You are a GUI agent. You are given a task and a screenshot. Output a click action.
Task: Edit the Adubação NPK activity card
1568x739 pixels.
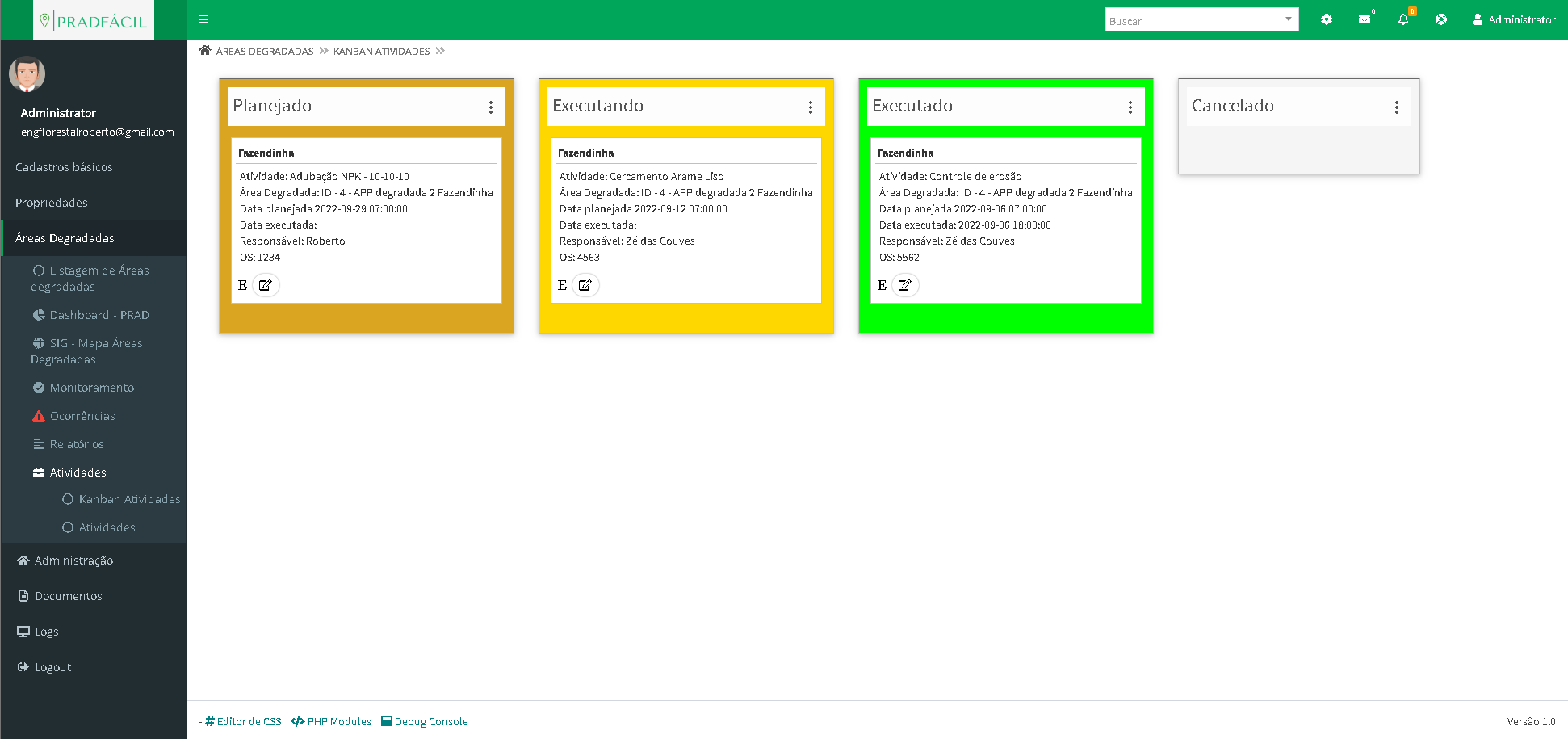(x=266, y=285)
